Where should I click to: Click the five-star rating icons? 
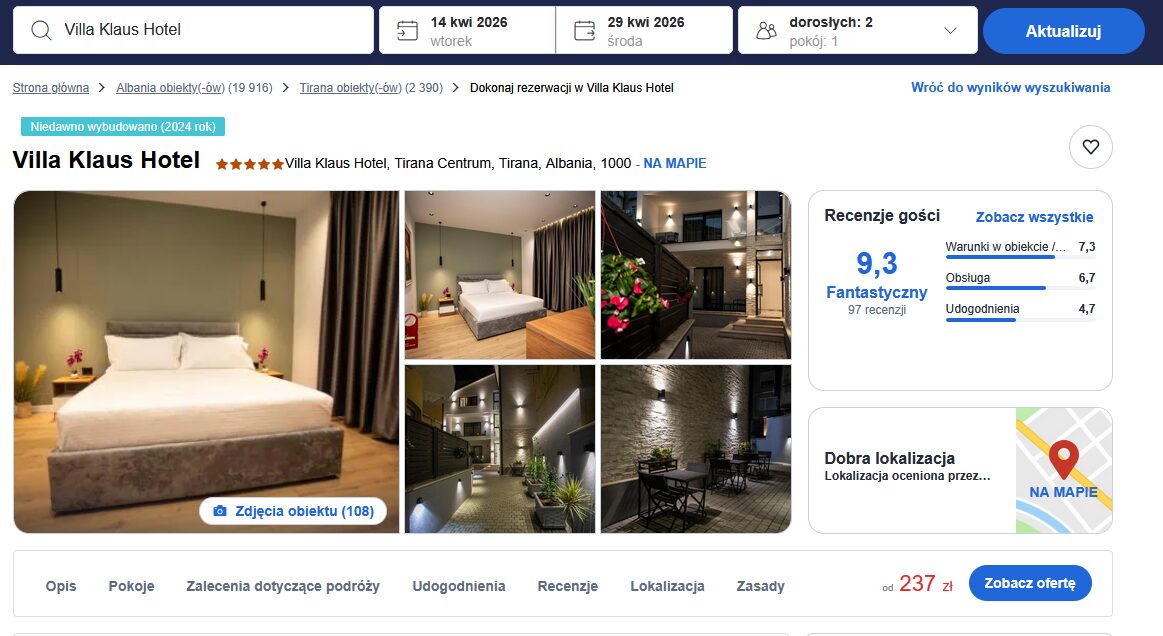point(250,164)
